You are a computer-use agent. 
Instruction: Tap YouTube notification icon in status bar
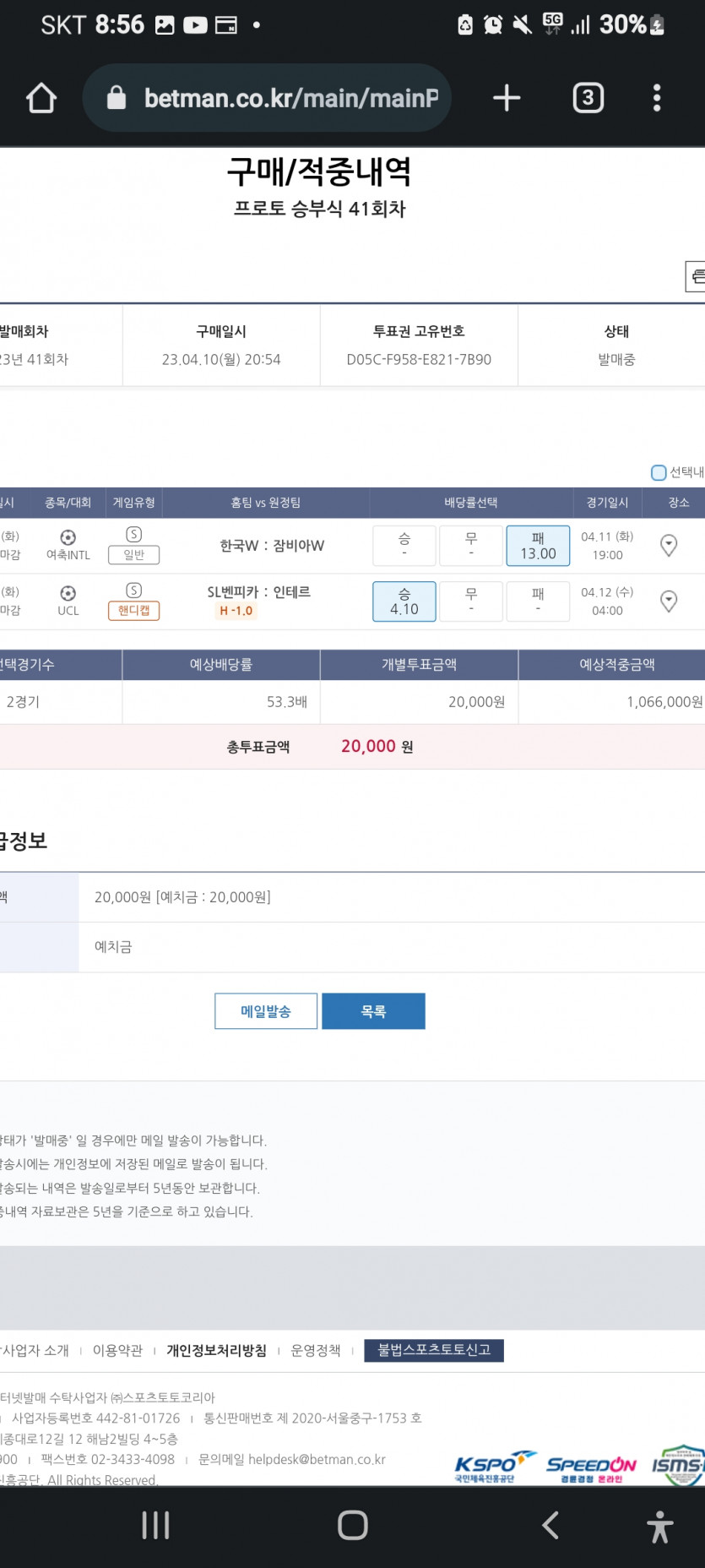tap(195, 25)
